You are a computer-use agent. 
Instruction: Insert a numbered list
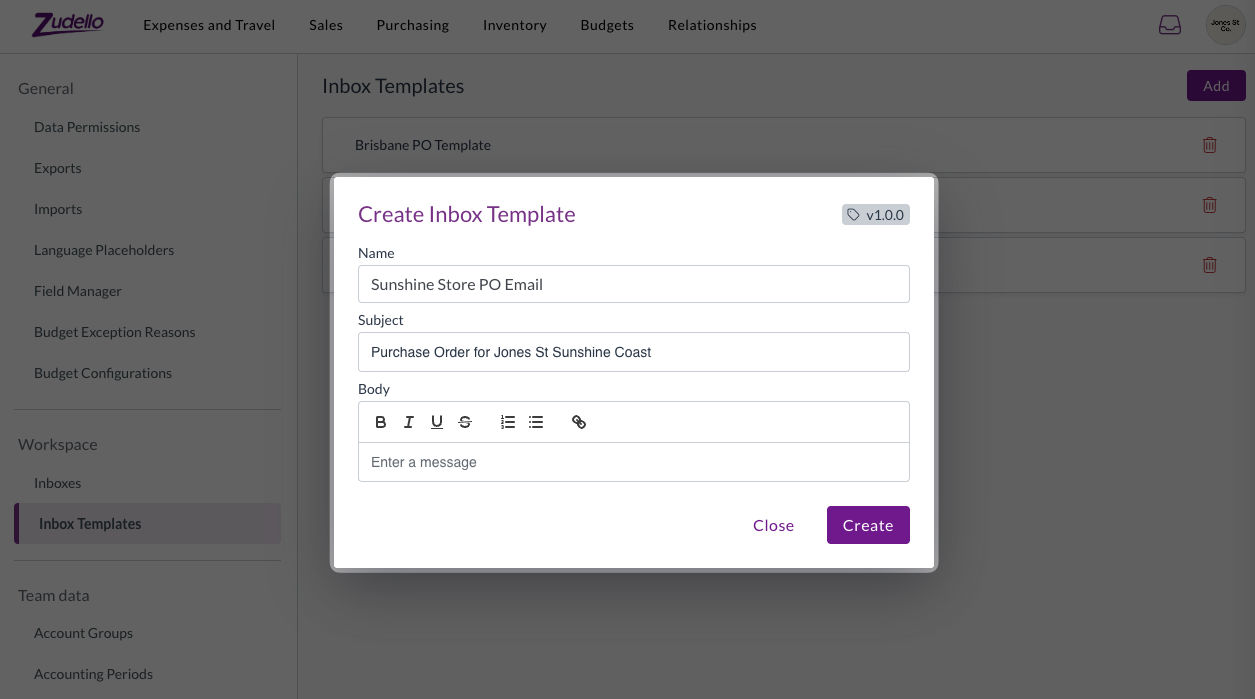[508, 422]
